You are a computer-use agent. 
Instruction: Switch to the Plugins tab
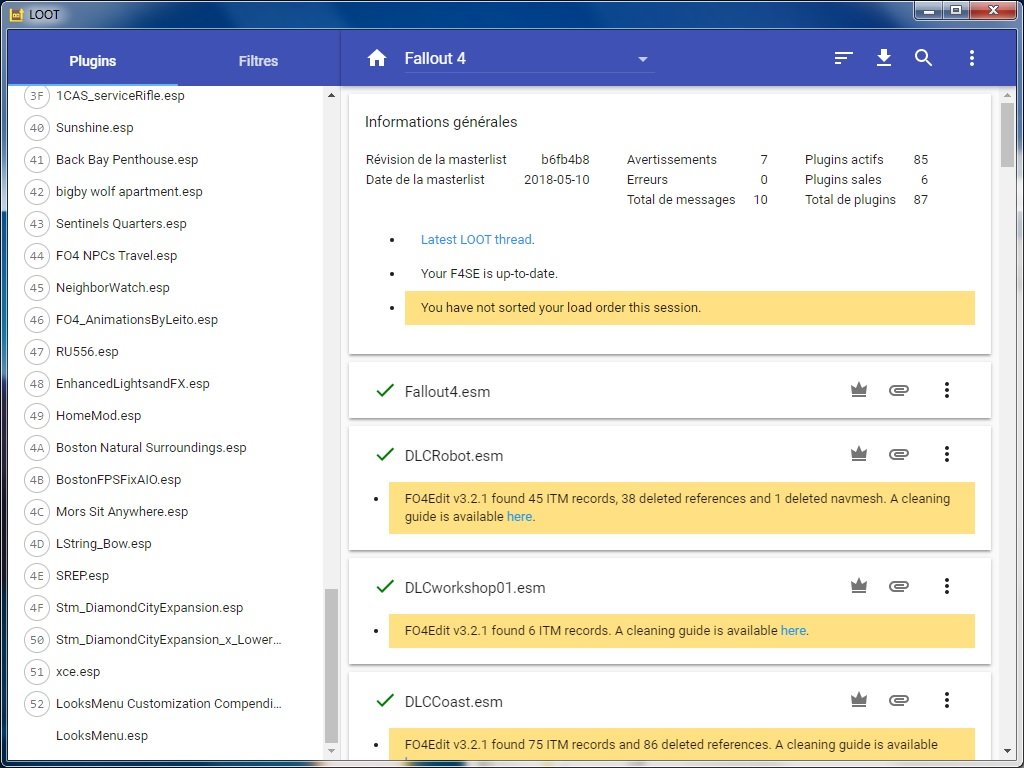point(93,61)
